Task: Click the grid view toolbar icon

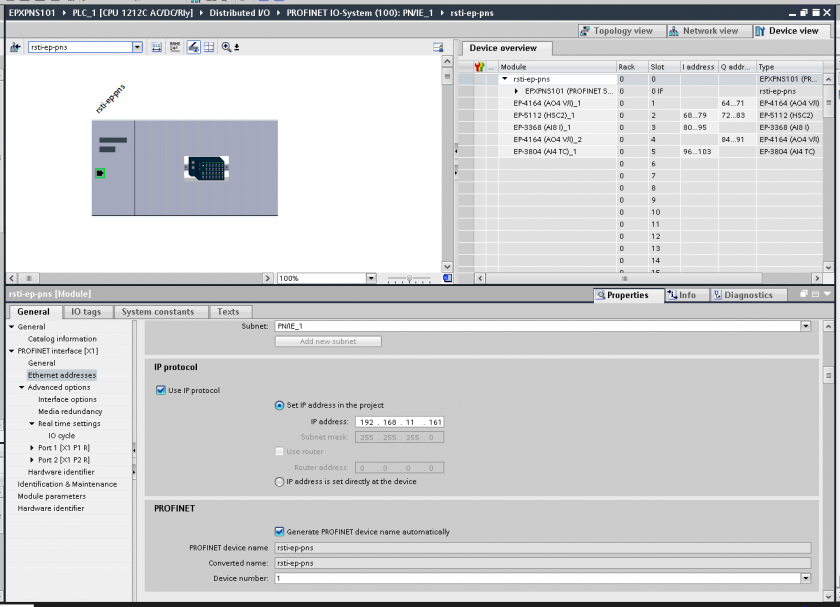Action: pyautogui.click(x=209, y=47)
